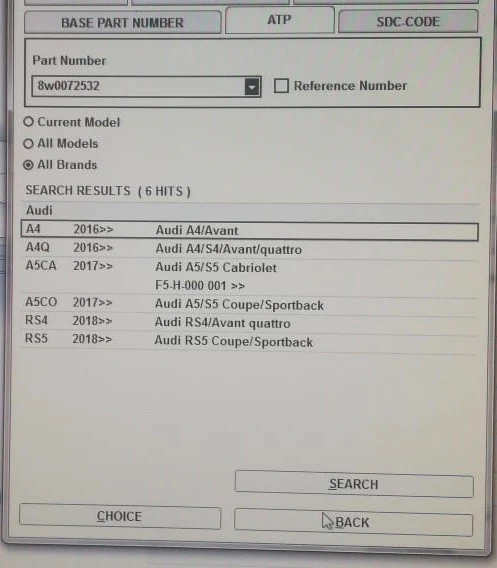The width and height of the screenshot is (497, 568).
Task: Click the SEARCH button
Action: [354, 484]
